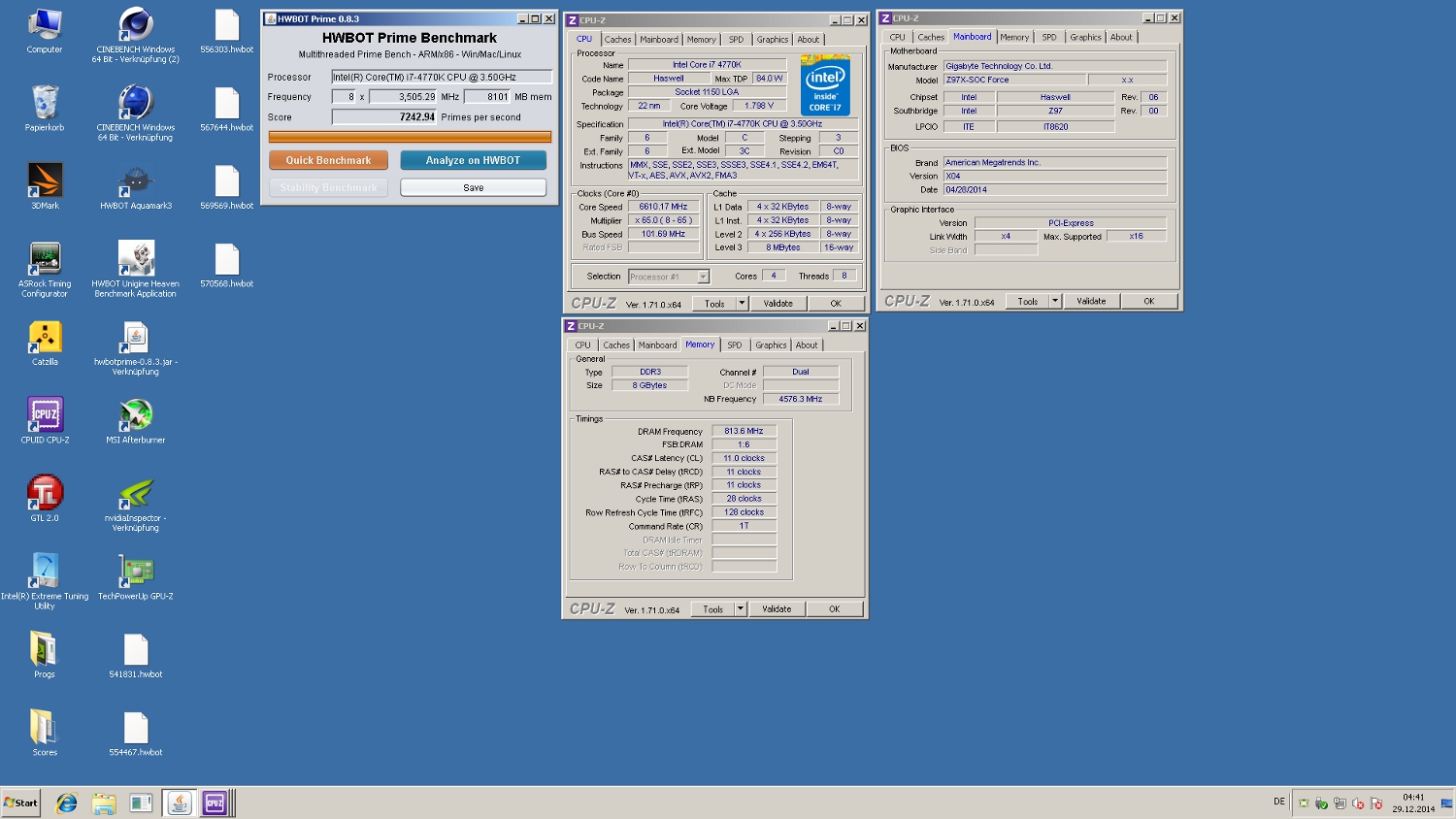Open the Computer desktop icon
This screenshot has width=1456, height=819.
click(x=45, y=31)
